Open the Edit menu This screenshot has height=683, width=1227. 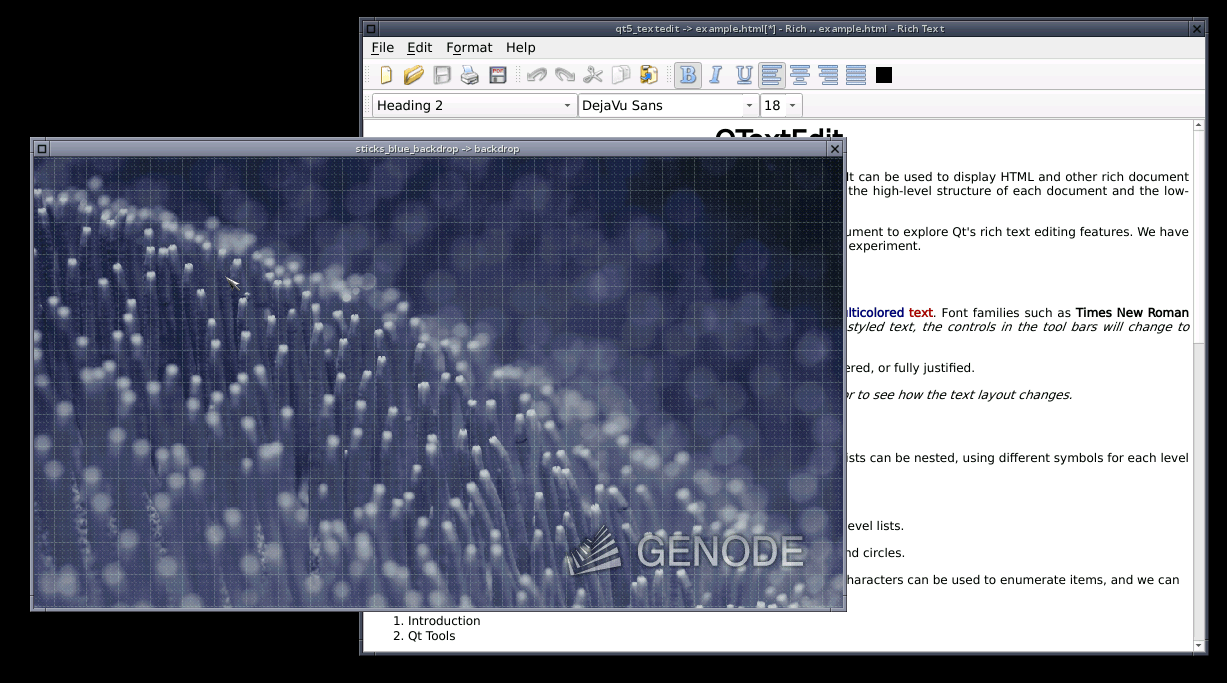420,47
